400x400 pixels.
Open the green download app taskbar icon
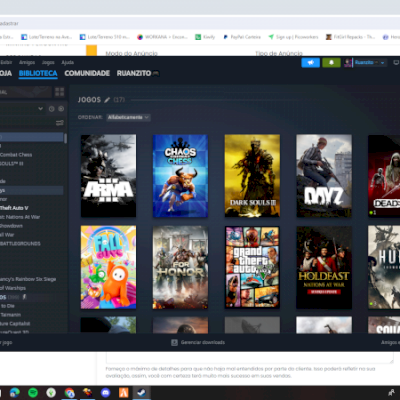(x=51, y=393)
